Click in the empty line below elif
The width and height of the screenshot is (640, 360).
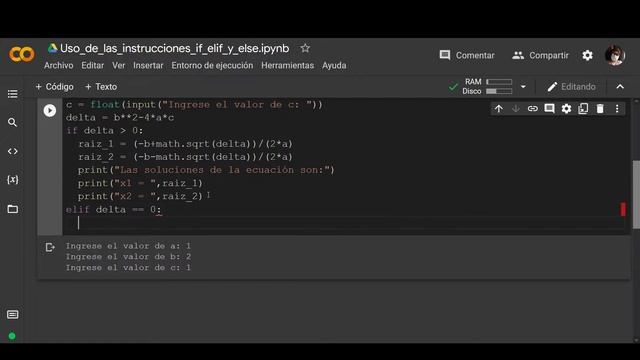(x=345, y=223)
